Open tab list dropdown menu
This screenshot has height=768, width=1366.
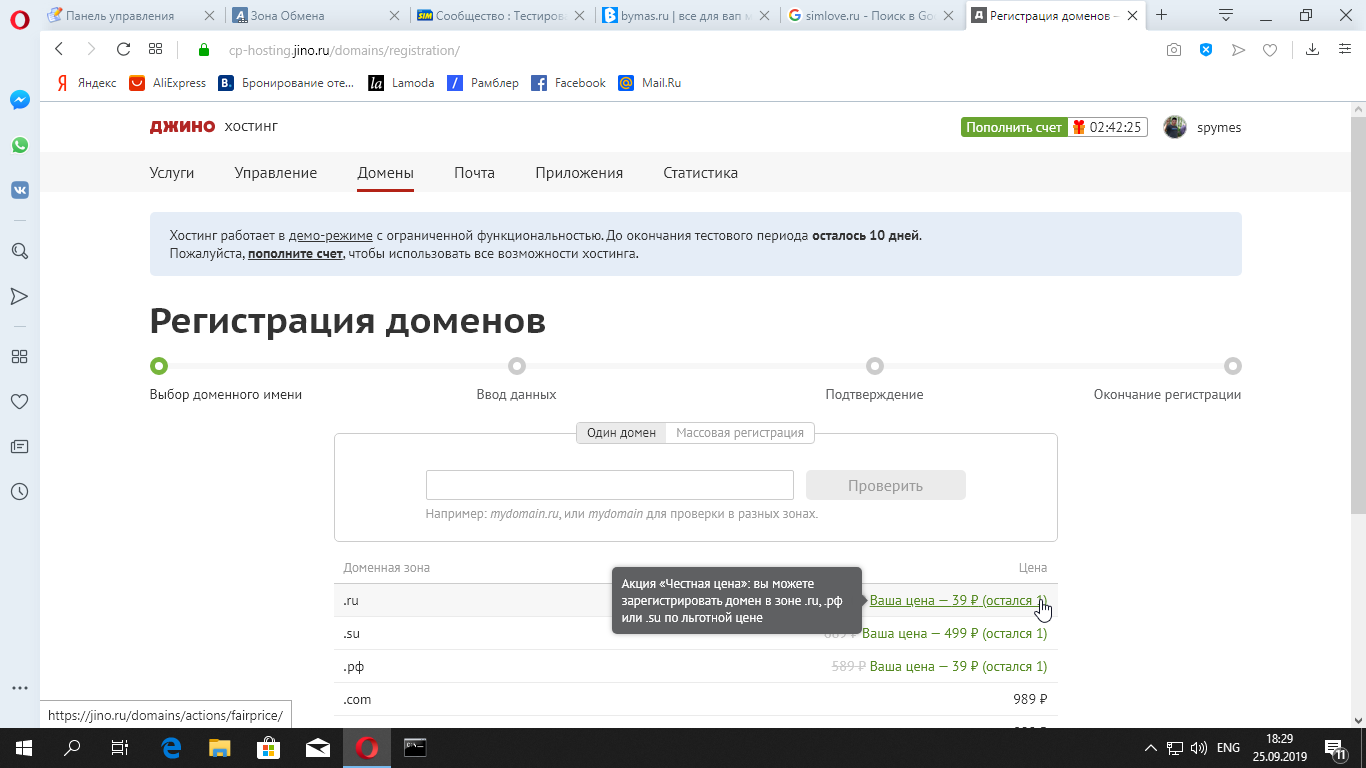pyautogui.click(x=1225, y=15)
